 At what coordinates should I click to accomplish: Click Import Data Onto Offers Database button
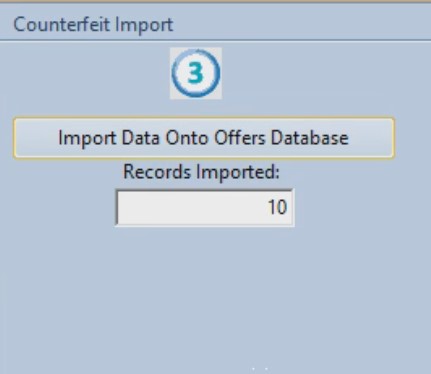[x=204, y=138]
